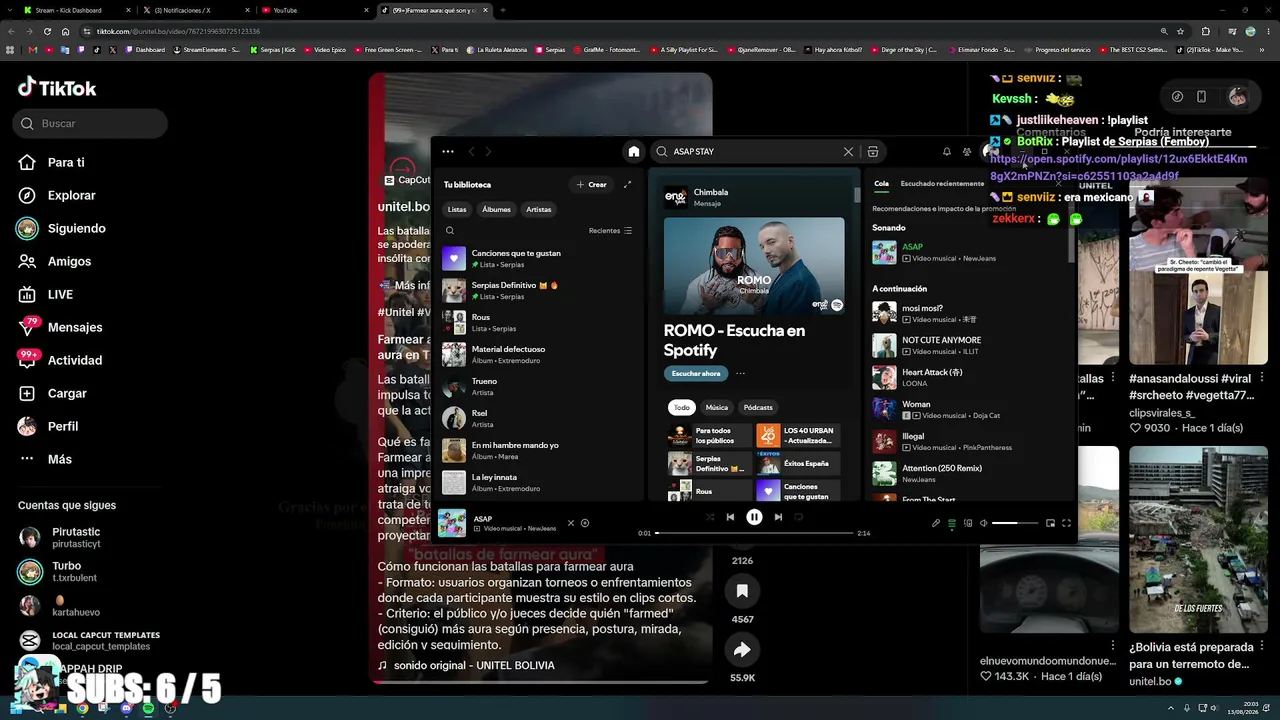The height and width of the screenshot is (720, 1280).
Task: Share the TikTok video with the arrow icon
Action: (x=742, y=650)
